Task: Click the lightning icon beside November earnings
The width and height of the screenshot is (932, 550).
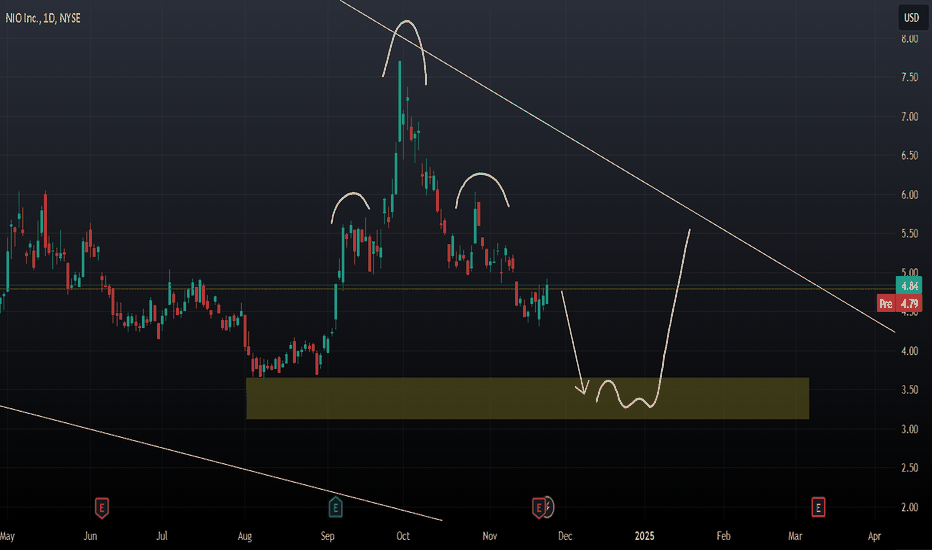Action: tap(549, 507)
